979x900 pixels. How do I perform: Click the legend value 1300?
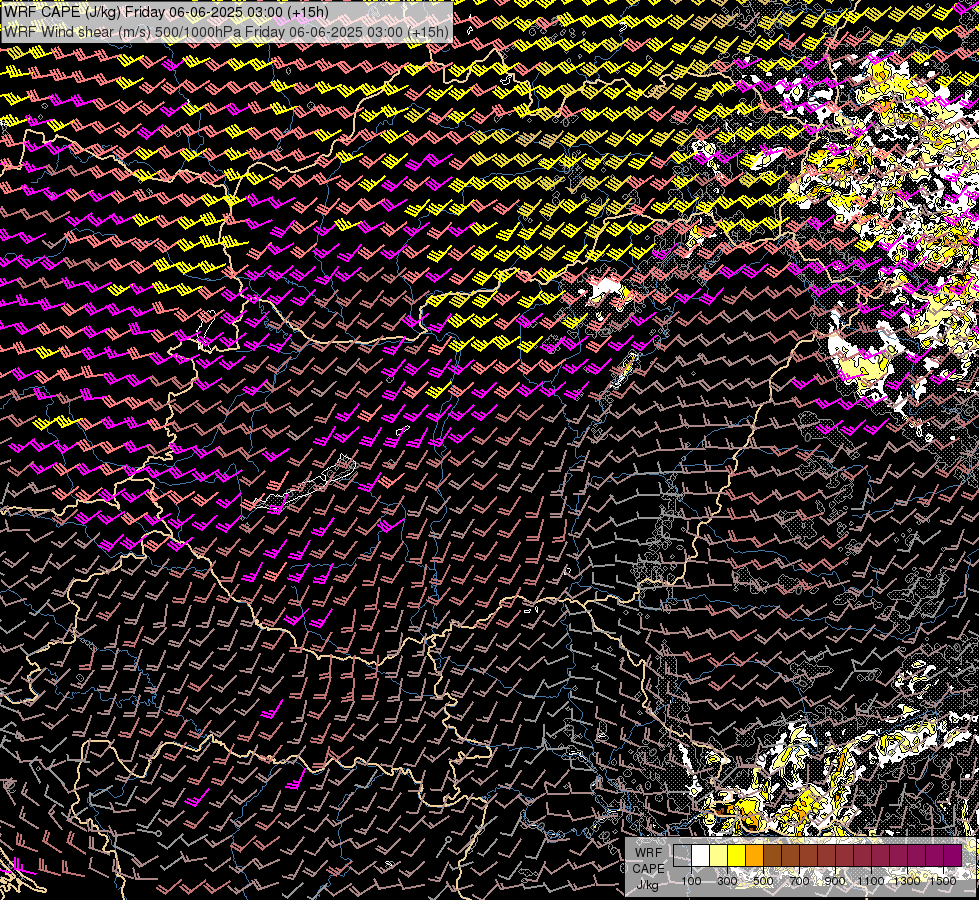[x=907, y=881]
